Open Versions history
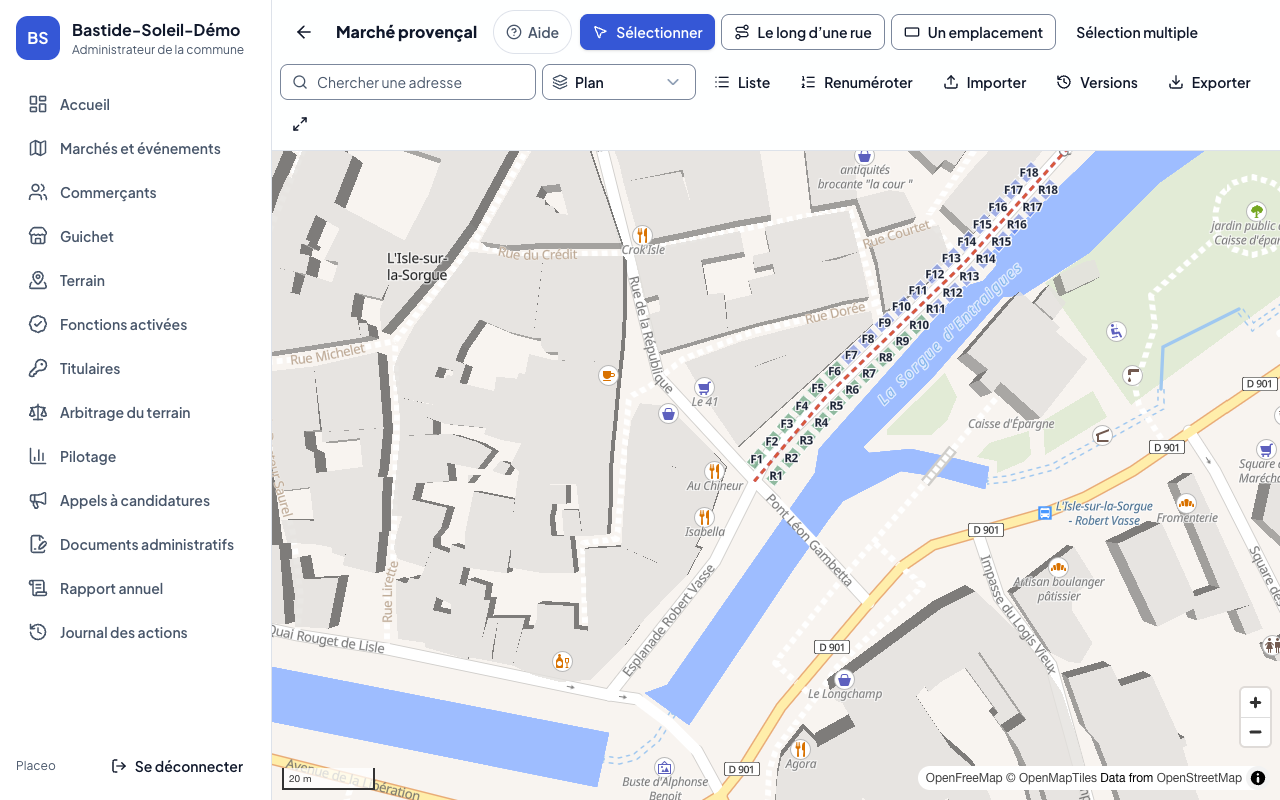 coord(1097,82)
